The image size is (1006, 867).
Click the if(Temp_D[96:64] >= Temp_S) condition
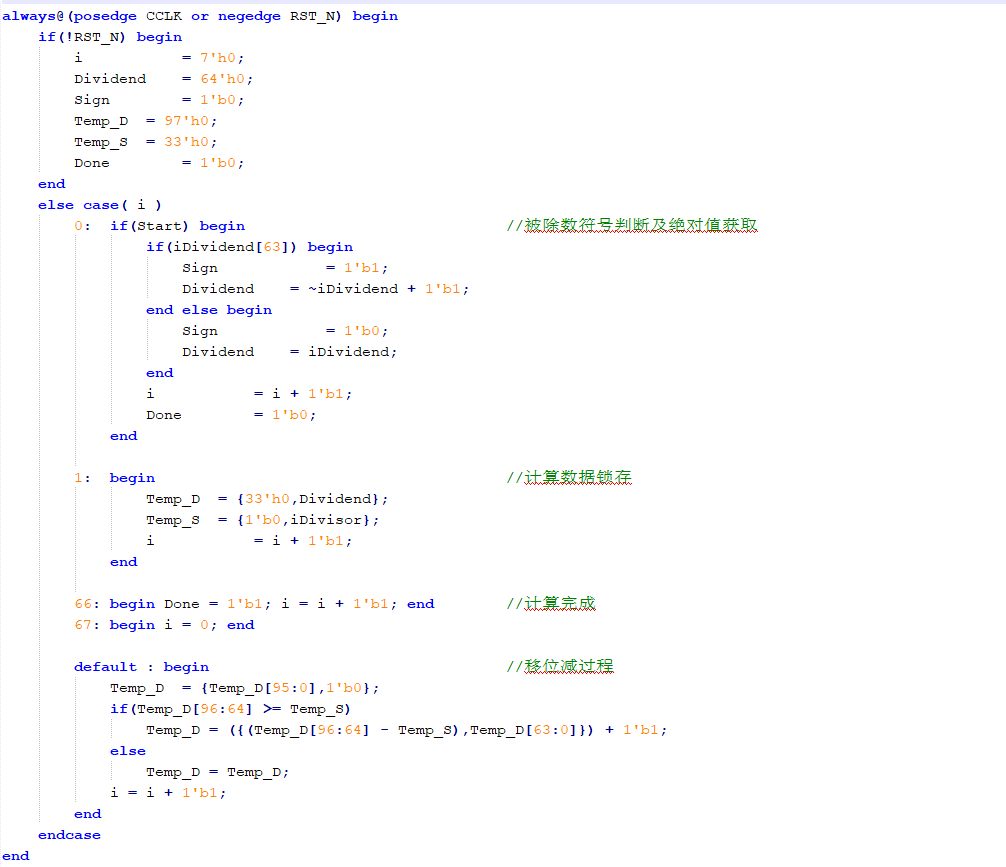[x=230, y=709]
